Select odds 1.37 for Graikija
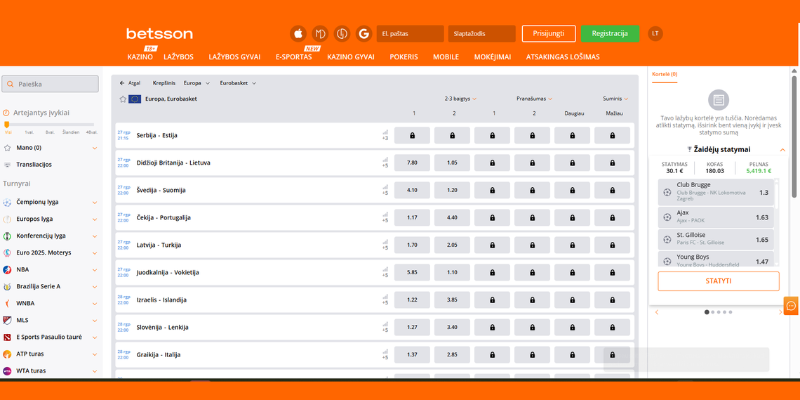The image size is (800, 400). coord(412,355)
